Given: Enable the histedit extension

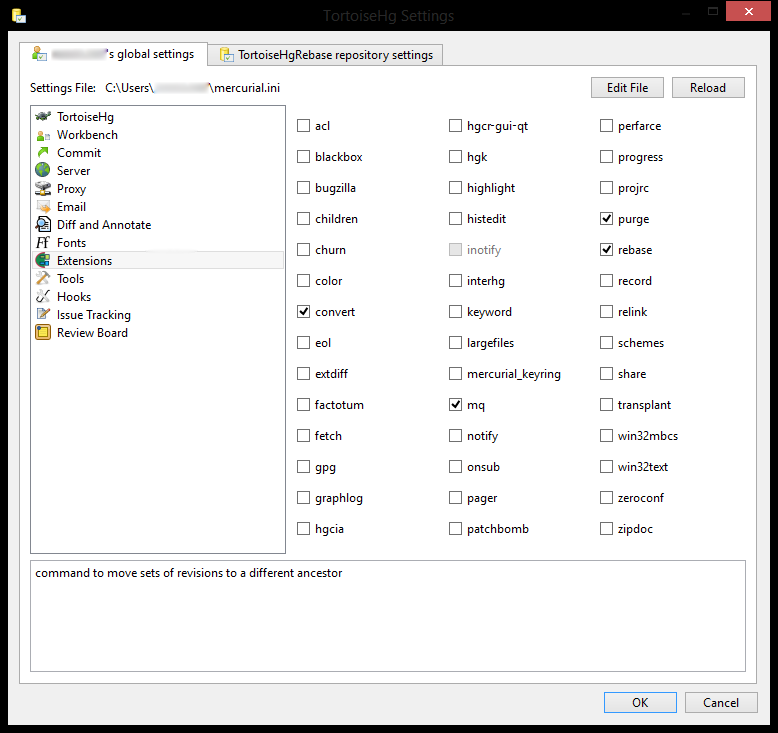Looking at the screenshot, I should (455, 219).
